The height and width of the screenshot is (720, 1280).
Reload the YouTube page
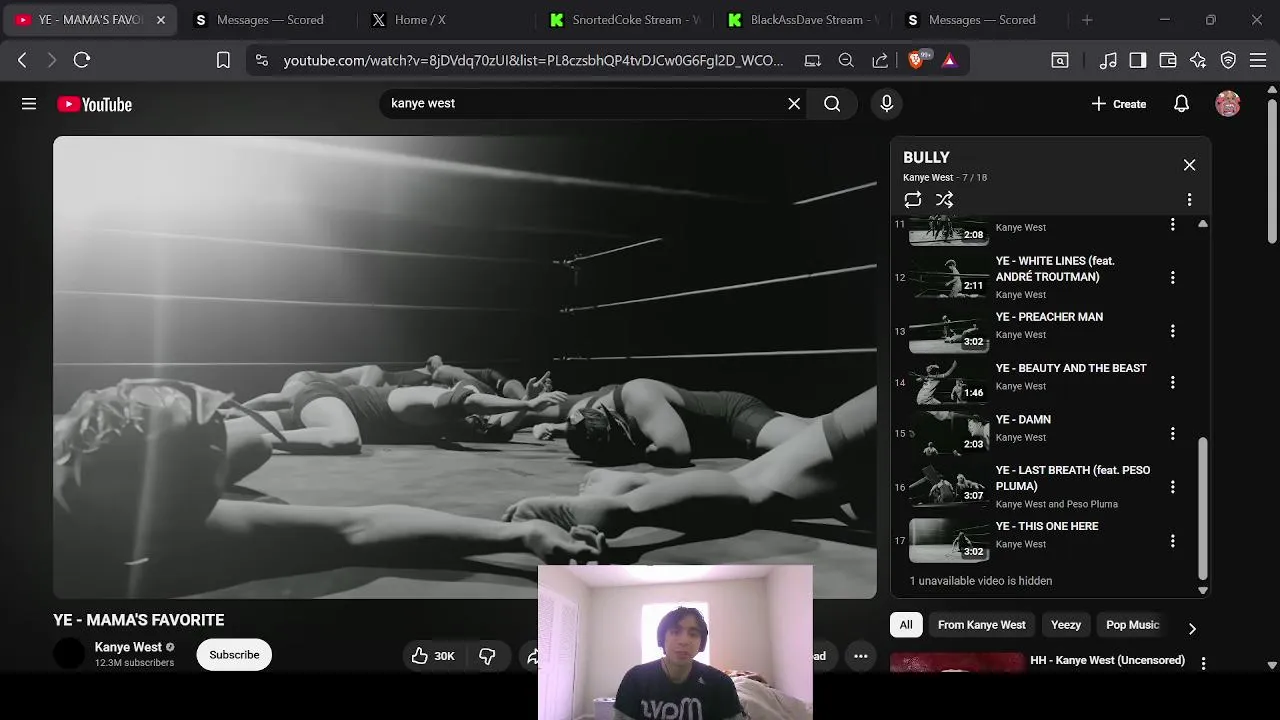(x=82, y=60)
